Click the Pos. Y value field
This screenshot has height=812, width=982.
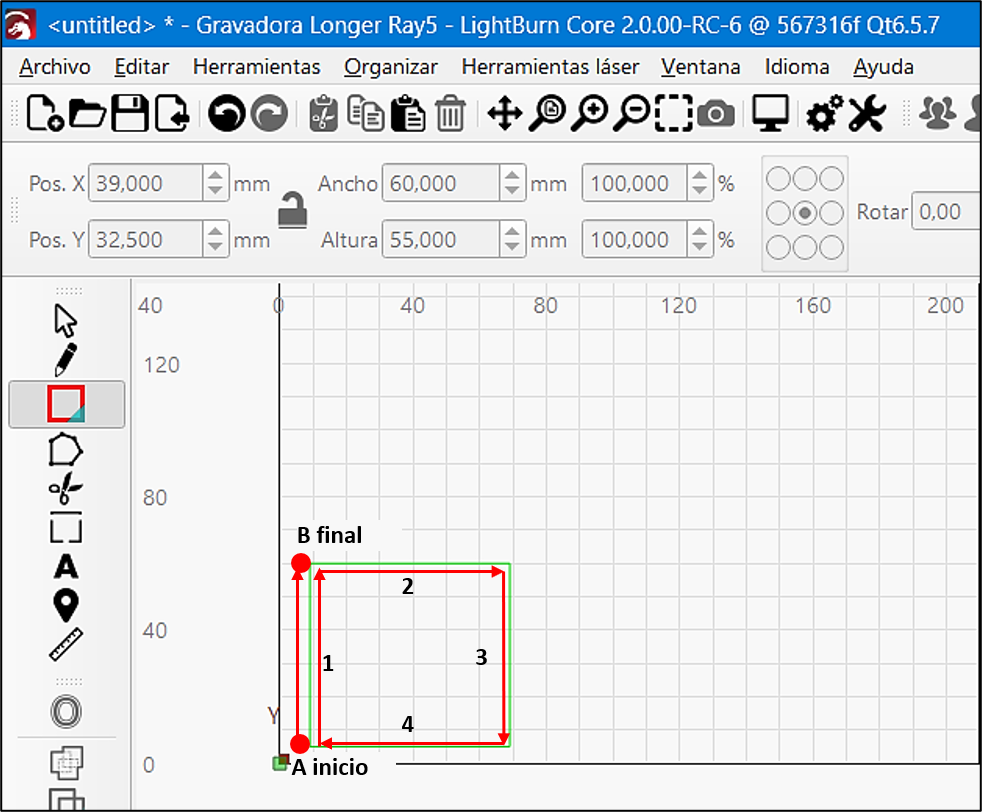pyautogui.click(x=145, y=239)
